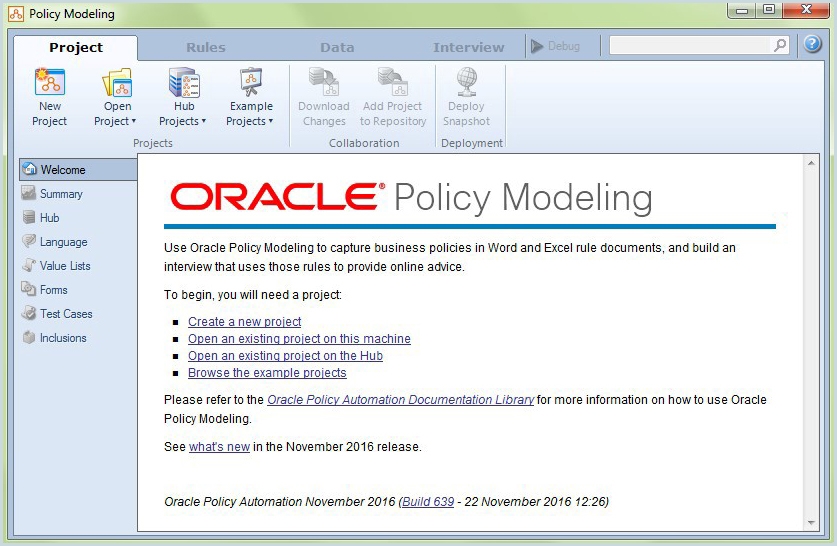Click the search magnifier icon

click(x=780, y=46)
